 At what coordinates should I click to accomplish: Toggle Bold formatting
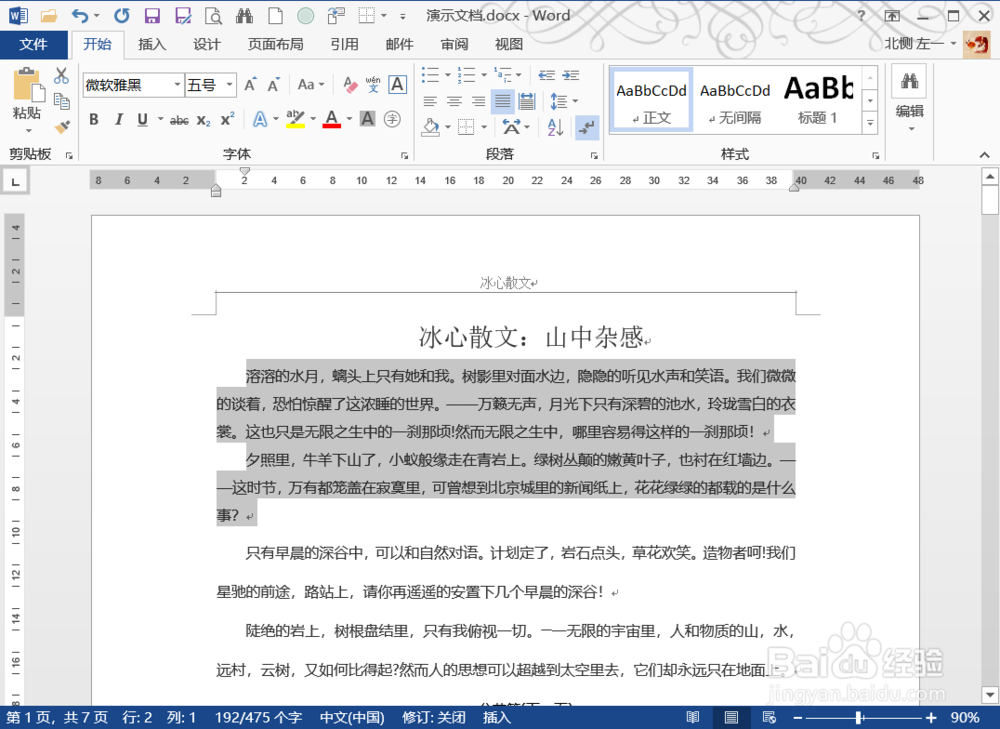click(94, 119)
